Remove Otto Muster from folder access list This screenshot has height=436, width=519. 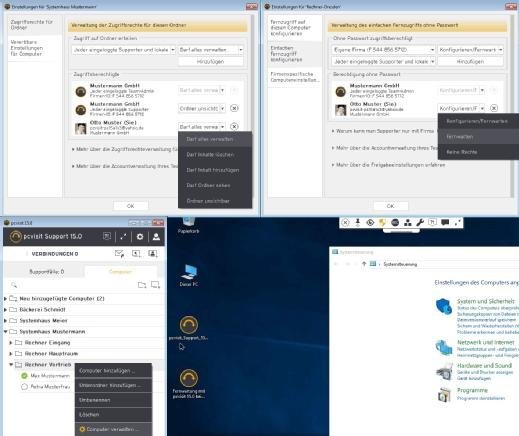234,127
